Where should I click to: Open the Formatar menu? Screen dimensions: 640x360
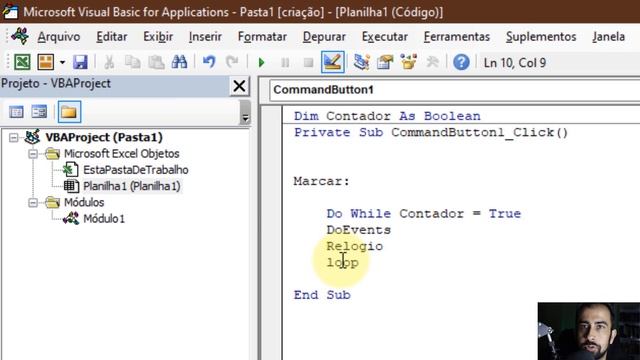point(262,37)
